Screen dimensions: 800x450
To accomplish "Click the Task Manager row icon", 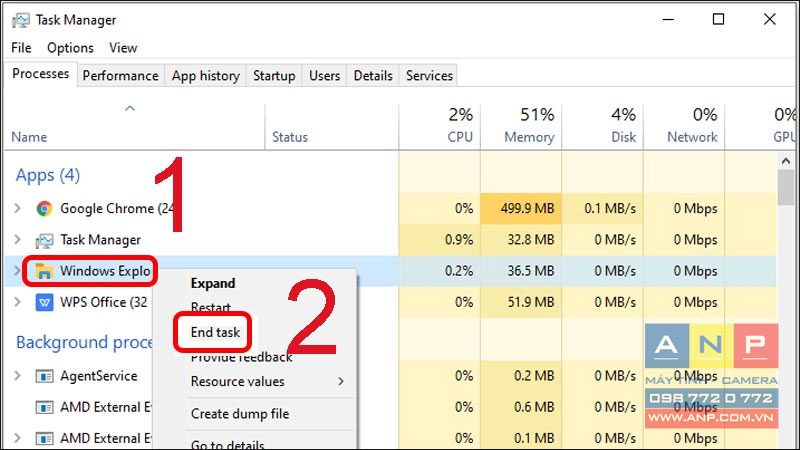I will (44, 240).
